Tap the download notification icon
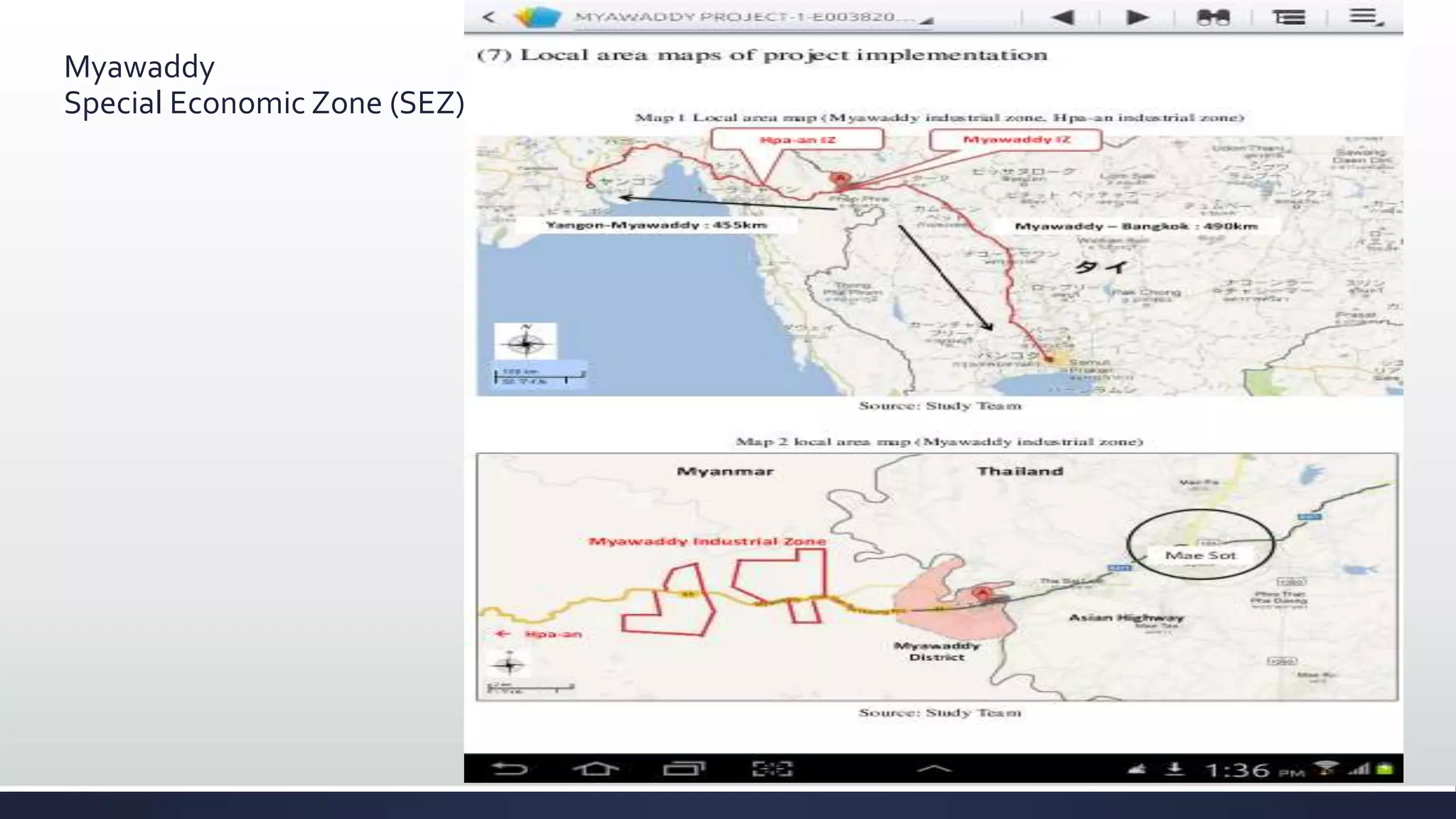 (1175, 769)
